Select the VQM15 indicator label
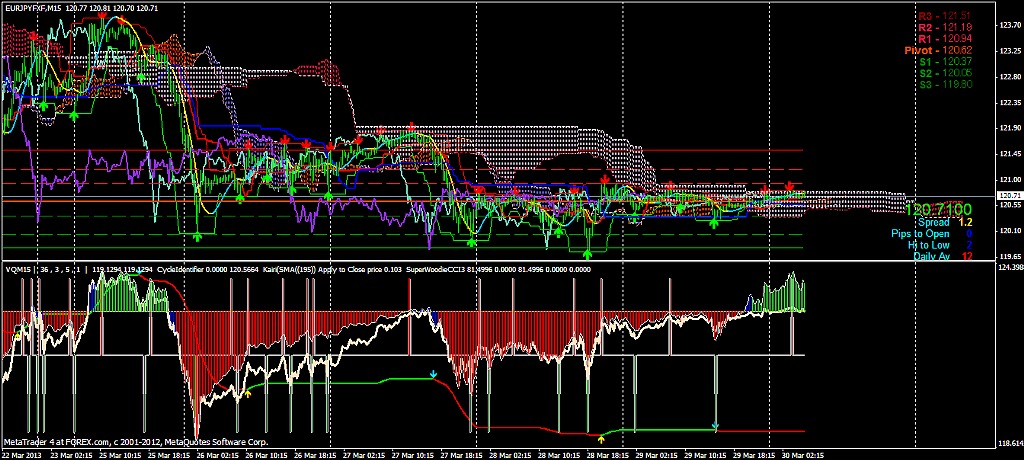This screenshot has width=1024, height=460. point(17,269)
